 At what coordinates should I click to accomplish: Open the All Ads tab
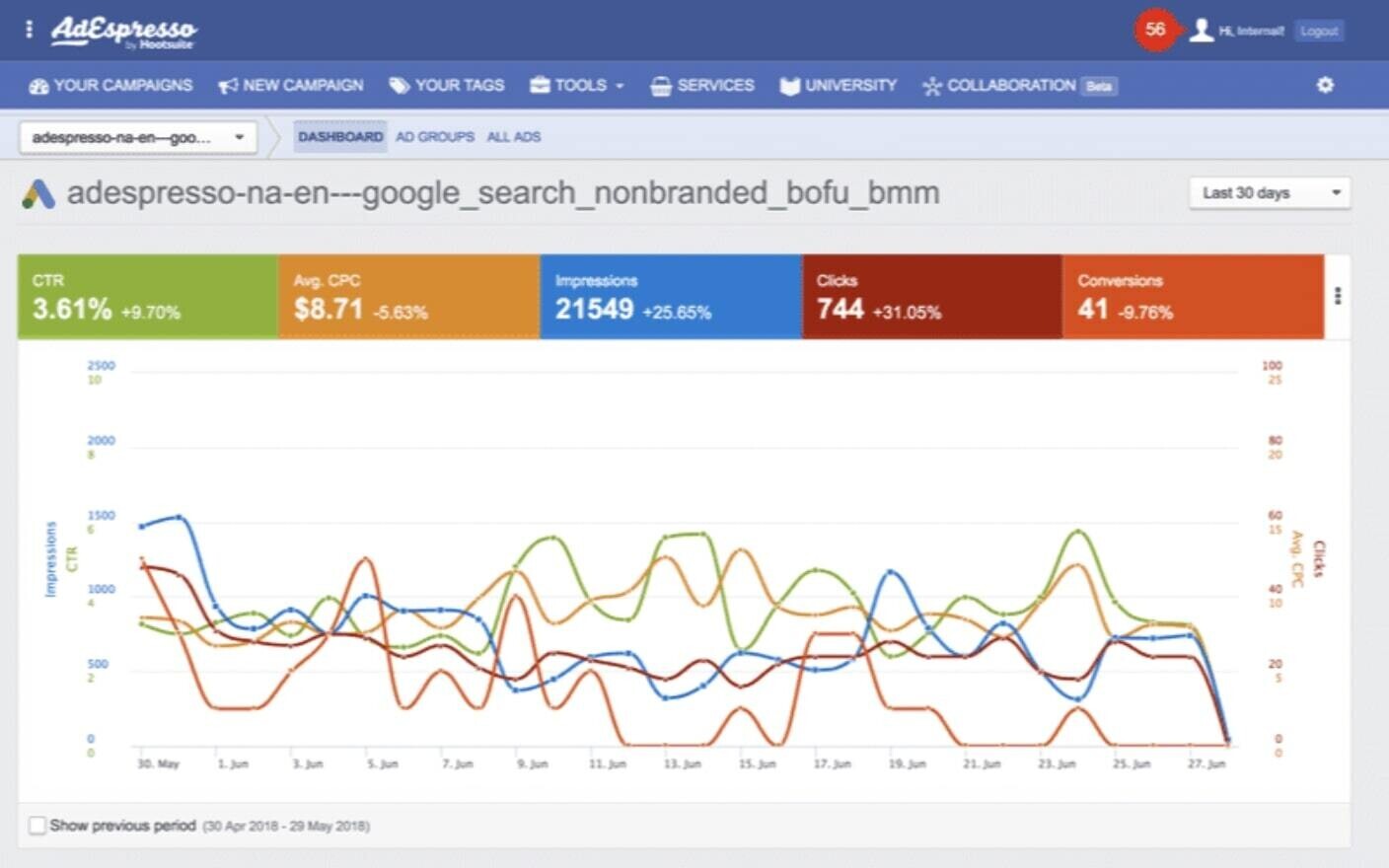point(513,137)
